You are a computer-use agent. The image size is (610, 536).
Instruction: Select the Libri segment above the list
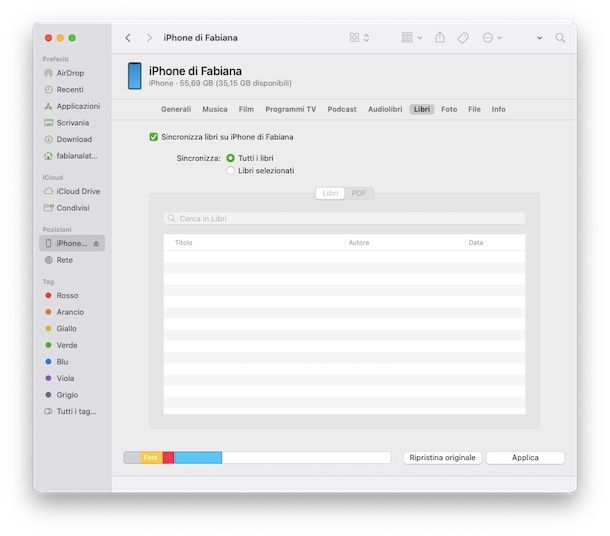[x=330, y=193]
